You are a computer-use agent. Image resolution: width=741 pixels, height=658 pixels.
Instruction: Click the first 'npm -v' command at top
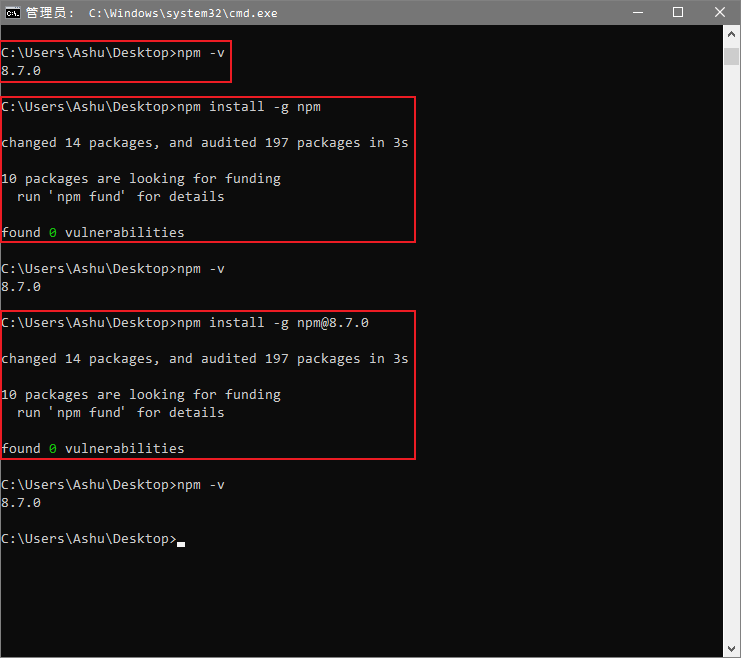point(201,52)
